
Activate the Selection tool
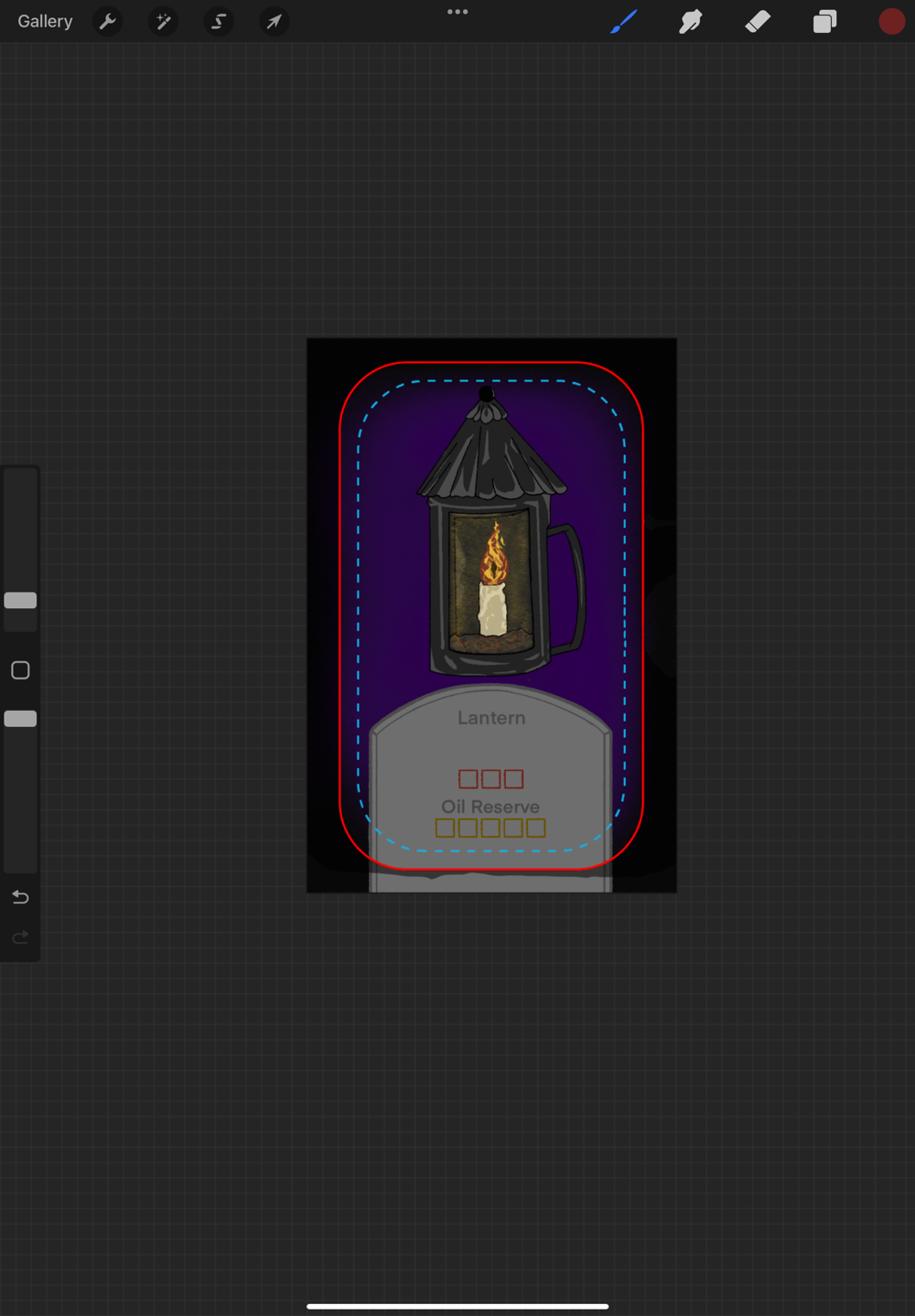pos(219,21)
